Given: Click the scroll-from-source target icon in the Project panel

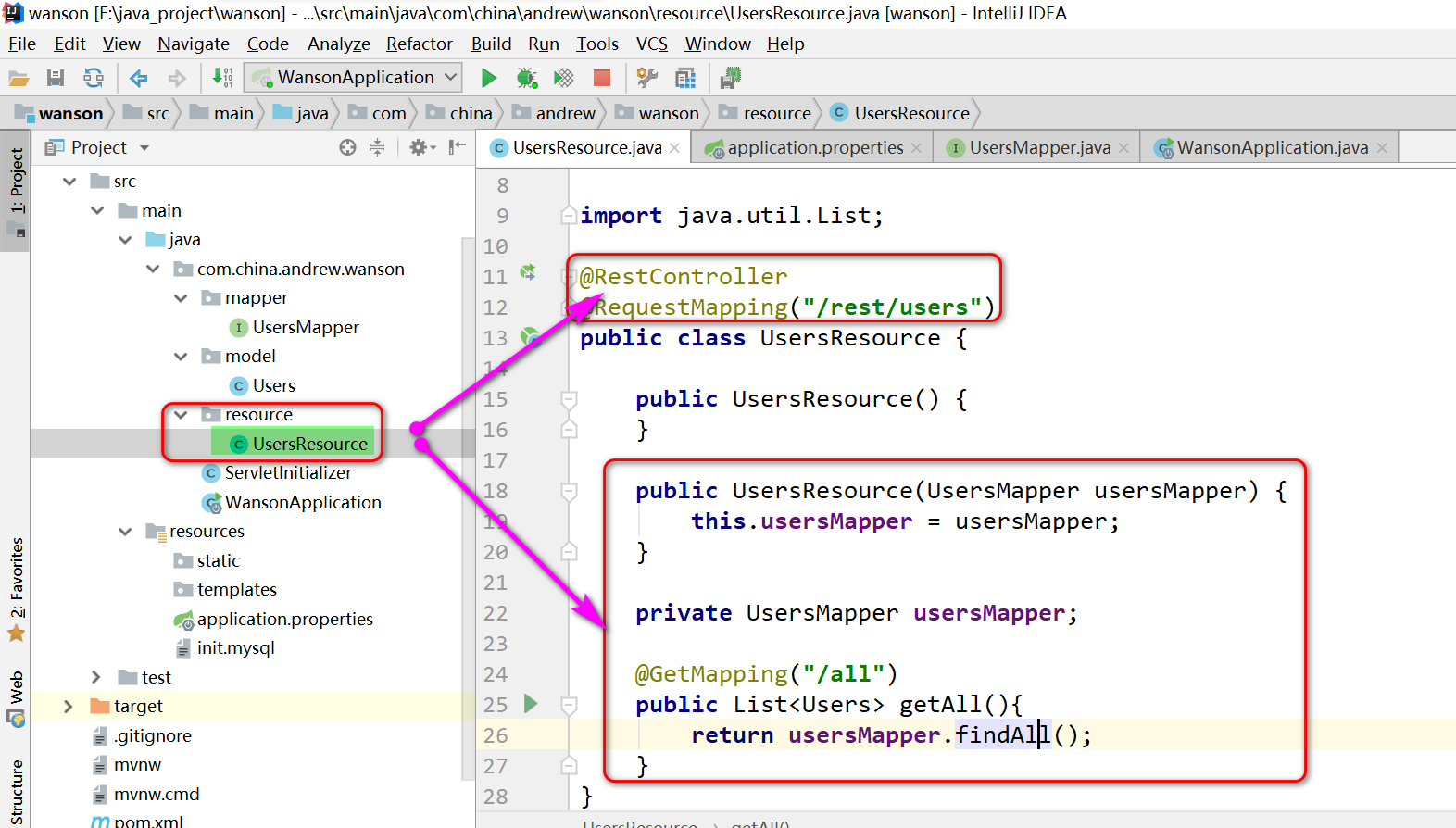Looking at the screenshot, I should click(x=347, y=147).
